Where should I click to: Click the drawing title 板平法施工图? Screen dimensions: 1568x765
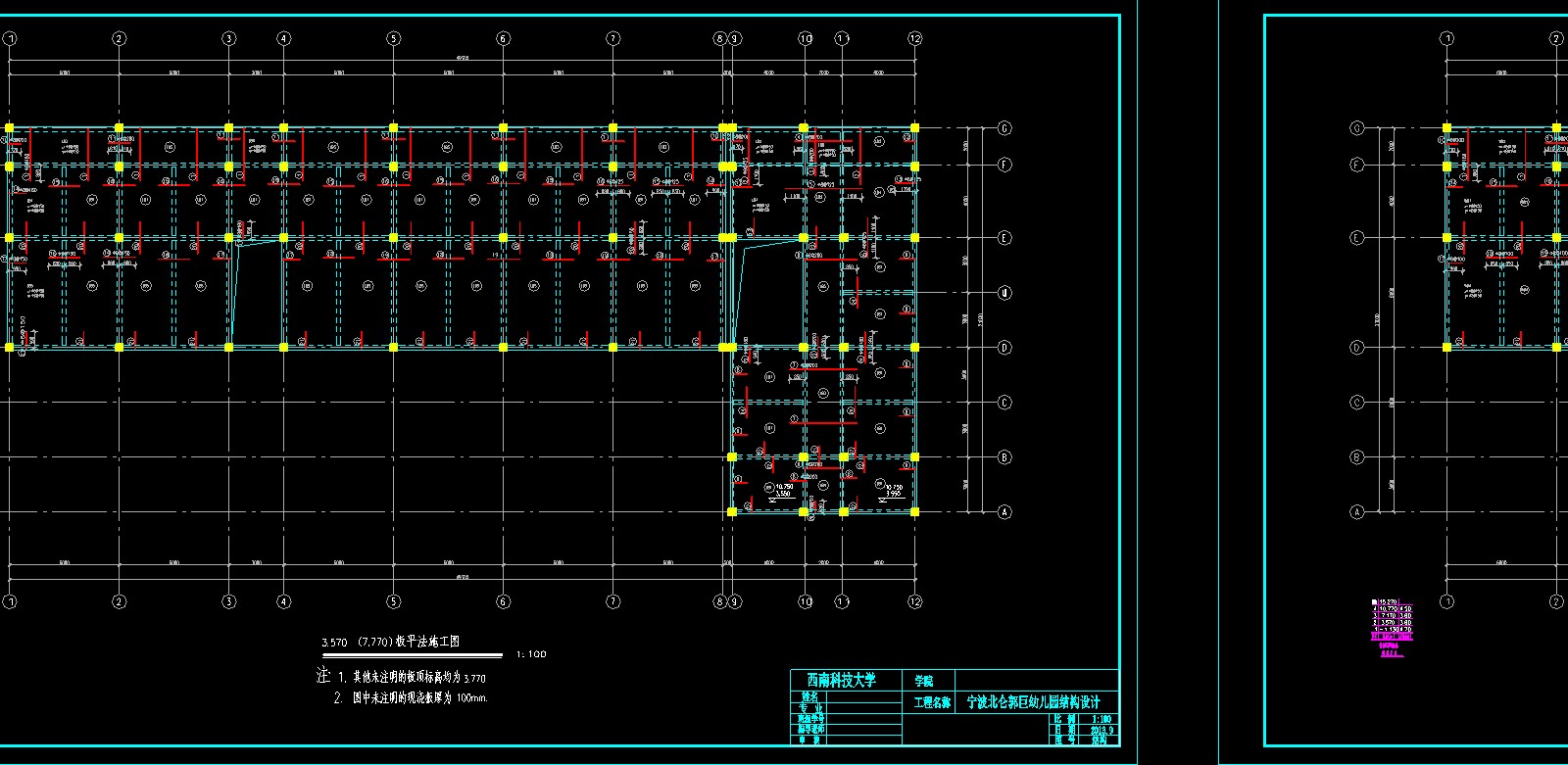[426, 643]
